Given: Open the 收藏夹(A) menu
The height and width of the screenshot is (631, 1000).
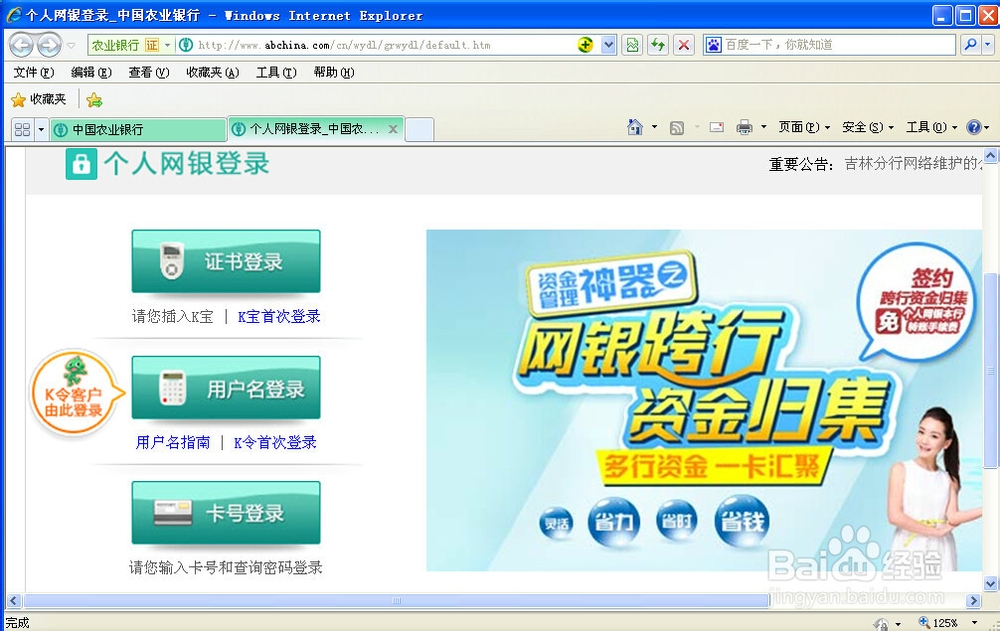Looking at the screenshot, I should point(212,72).
